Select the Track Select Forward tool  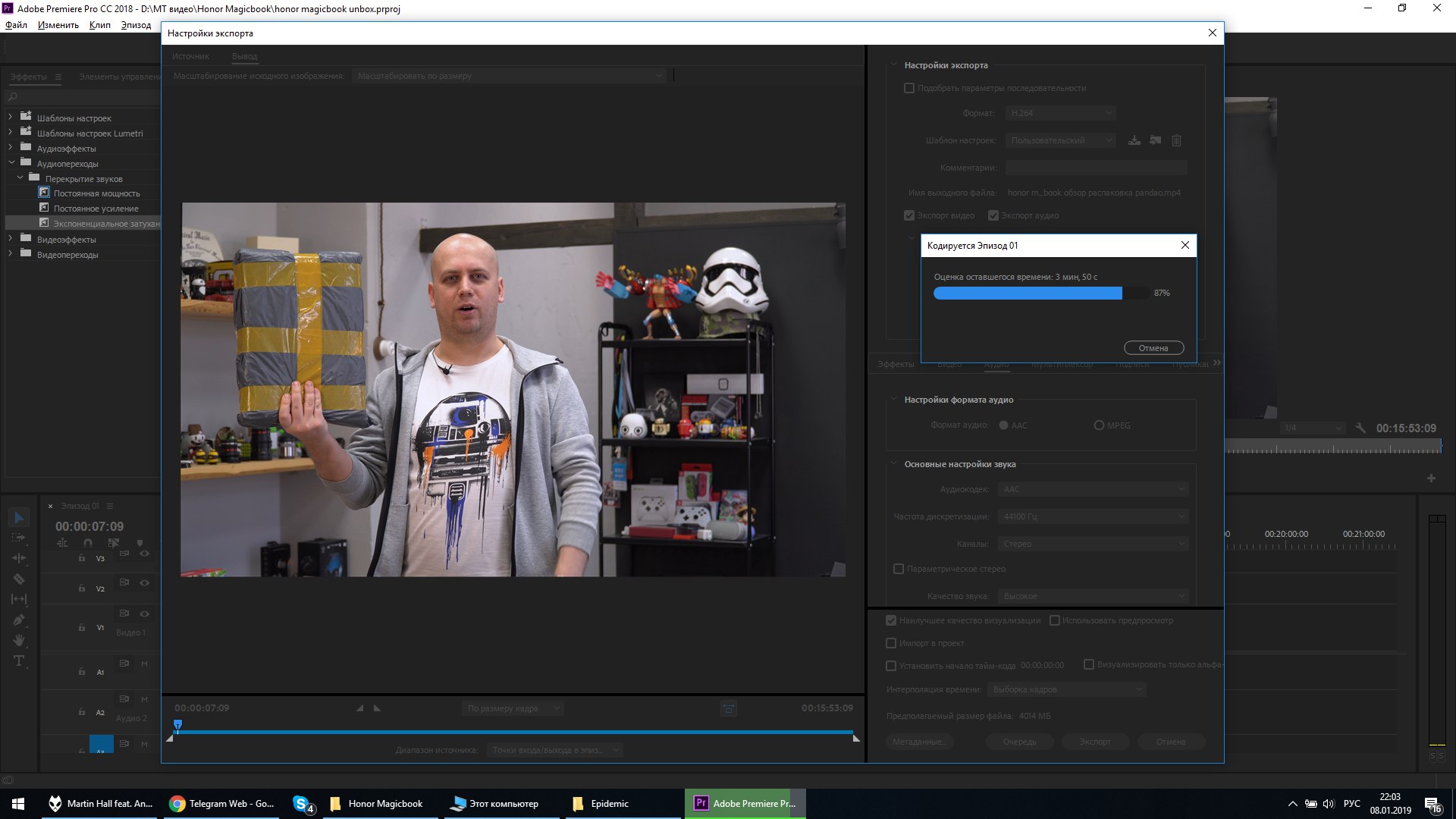pos(19,538)
